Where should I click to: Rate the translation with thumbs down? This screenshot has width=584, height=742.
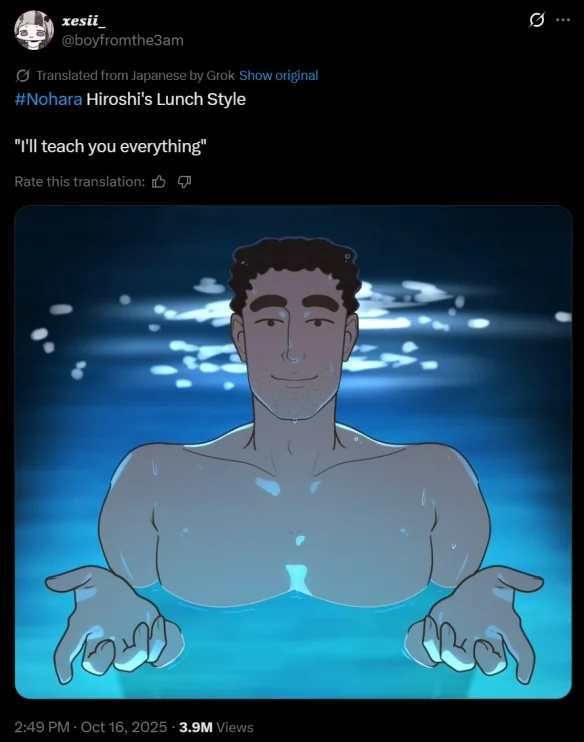pos(185,182)
